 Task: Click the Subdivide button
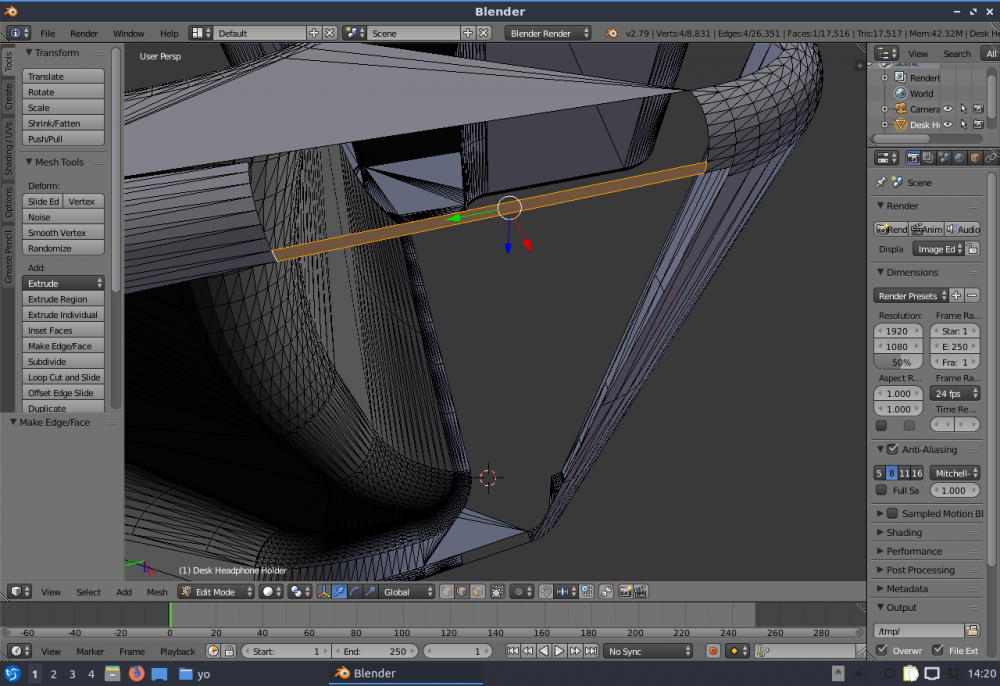tap(64, 362)
